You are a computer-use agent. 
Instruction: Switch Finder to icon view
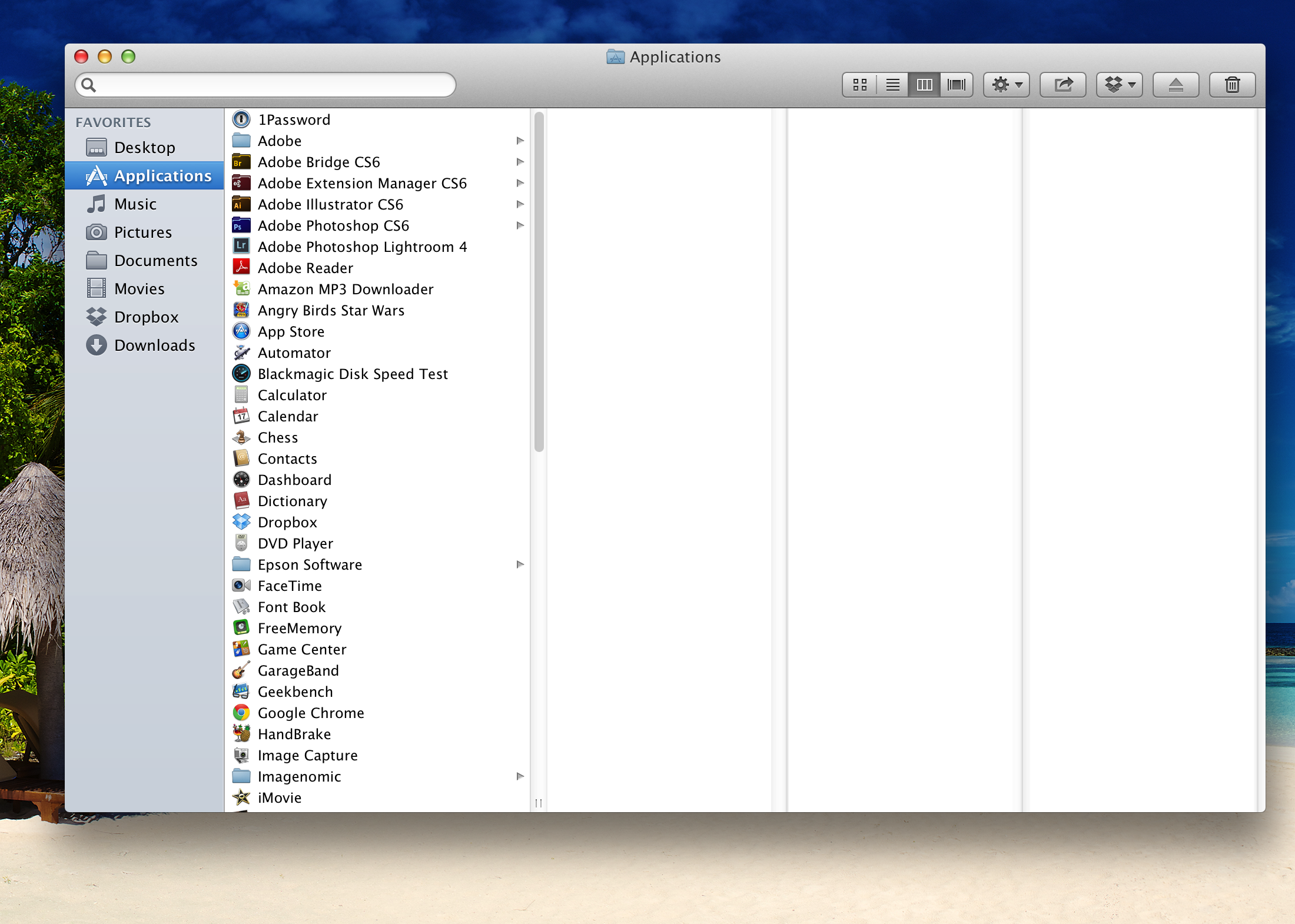click(860, 85)
